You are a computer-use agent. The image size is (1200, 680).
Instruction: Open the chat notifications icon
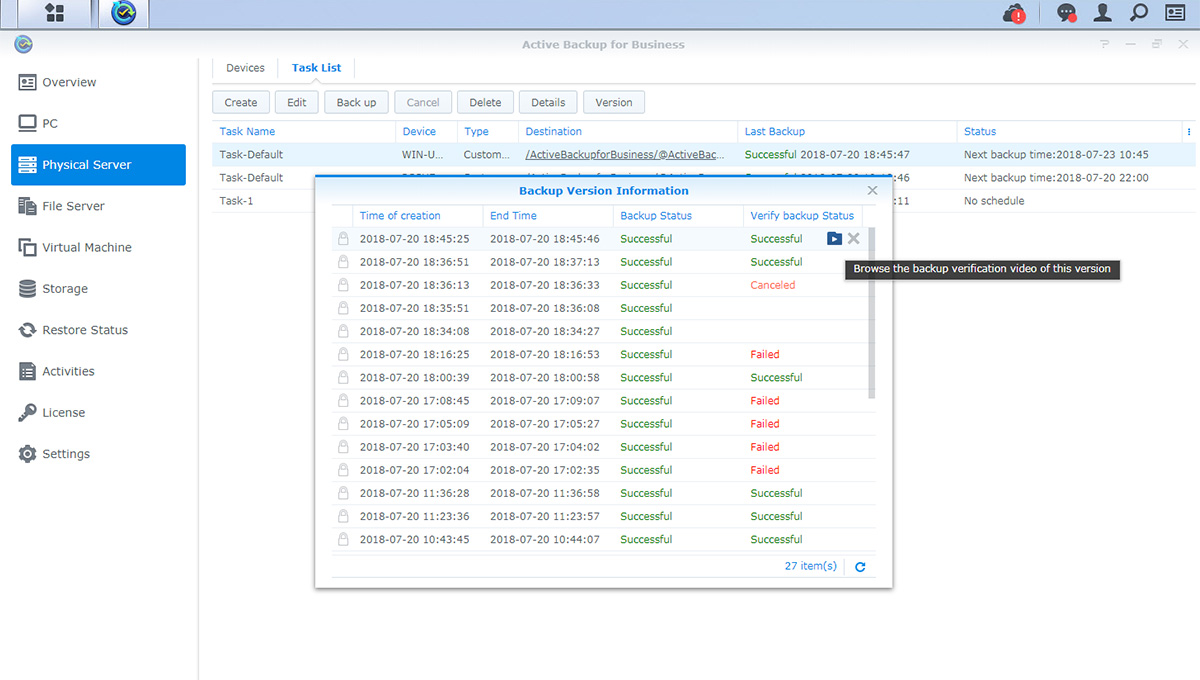[1066, 14]
